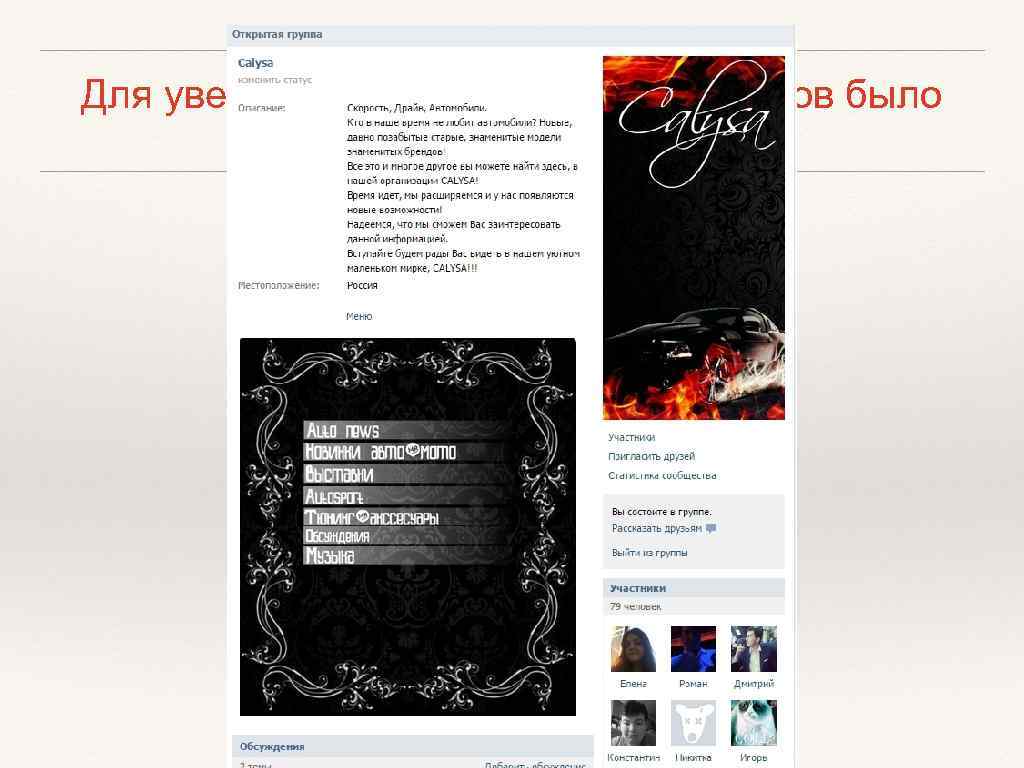Click the 'изменить статус' link

point(275,80)
